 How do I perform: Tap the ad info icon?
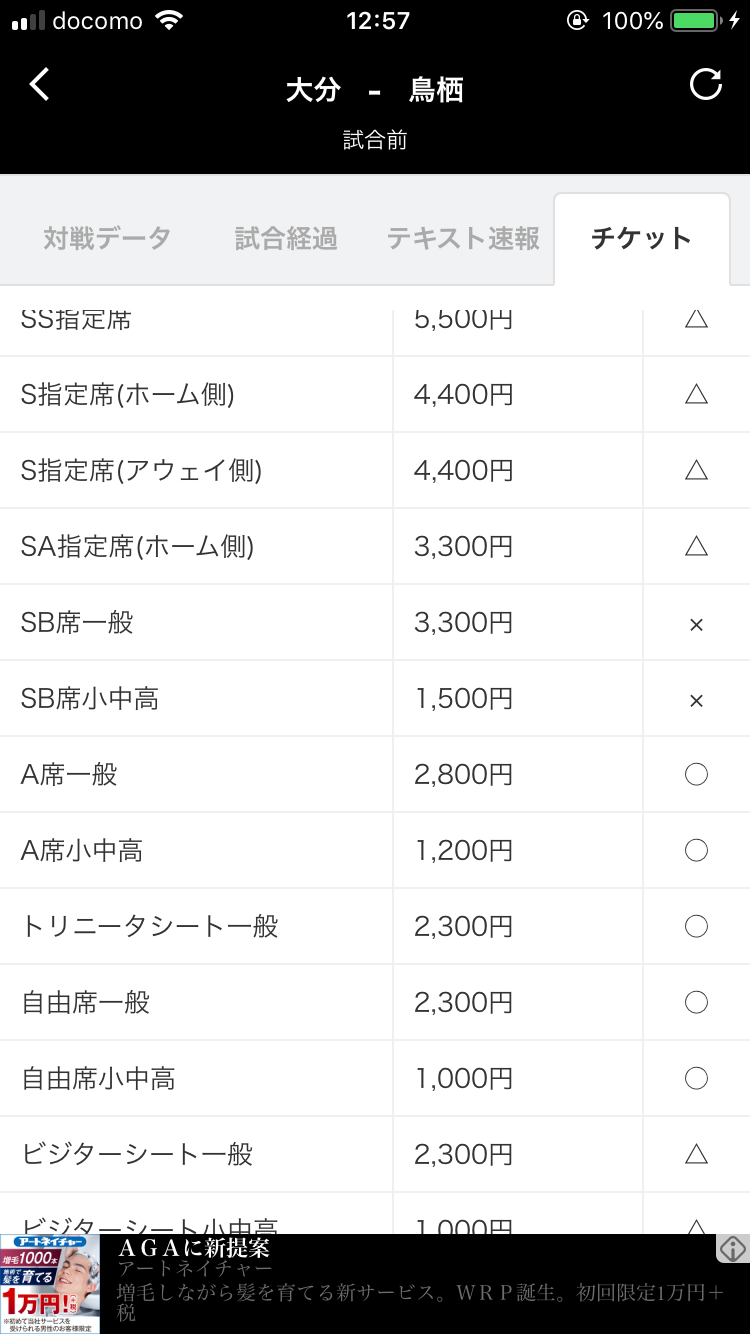(x=733, y=1248)
